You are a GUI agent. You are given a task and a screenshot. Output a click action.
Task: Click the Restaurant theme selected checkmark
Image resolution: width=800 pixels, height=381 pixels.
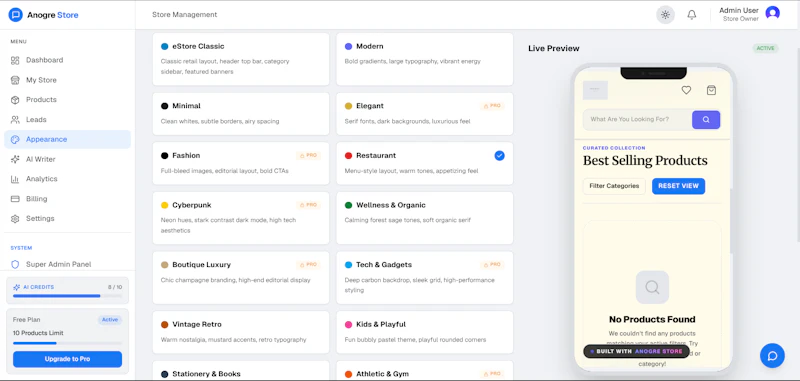click(x=499, y=156)
